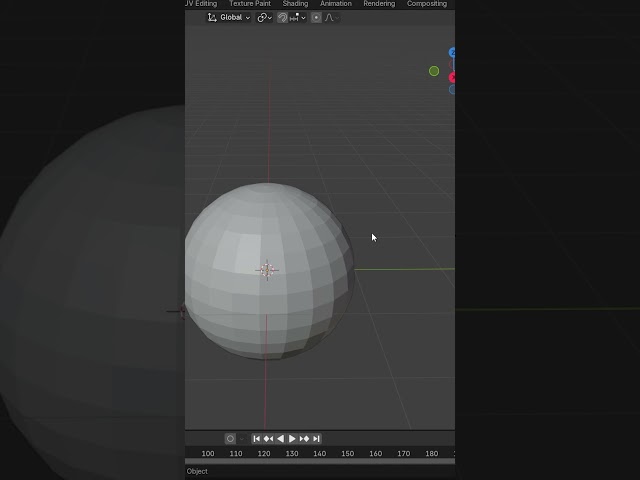Switch to the Texture Paint workspace tab
Image resolution: width=640 pixels, height=480 pixels.
(x=250, y=4)
